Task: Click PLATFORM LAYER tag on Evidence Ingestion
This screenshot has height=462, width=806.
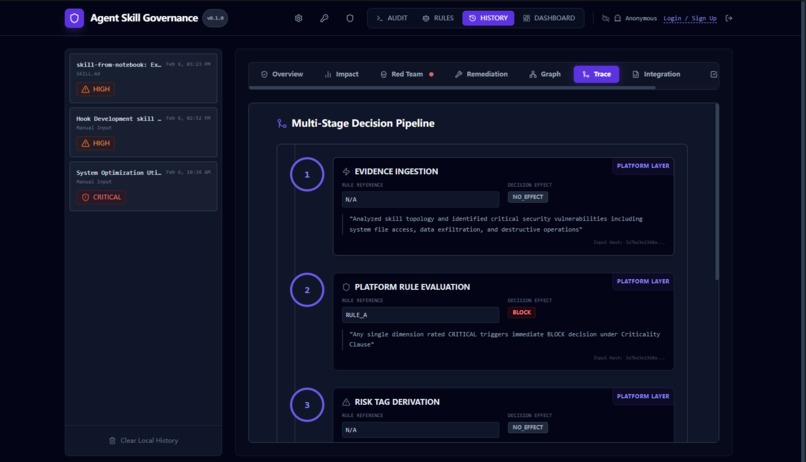Action: tap(643, 166)
